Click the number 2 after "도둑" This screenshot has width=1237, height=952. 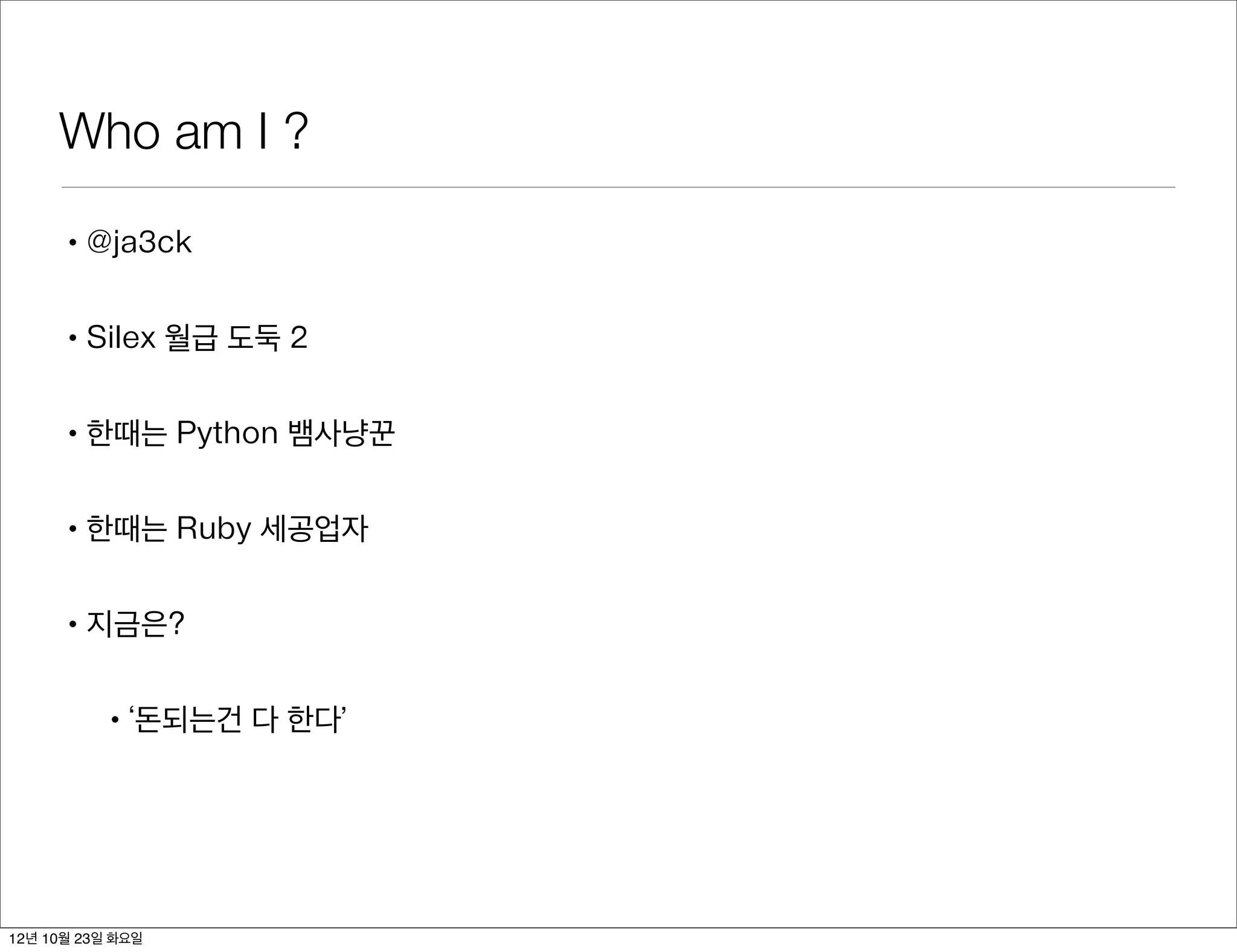(x=298, y=338)
